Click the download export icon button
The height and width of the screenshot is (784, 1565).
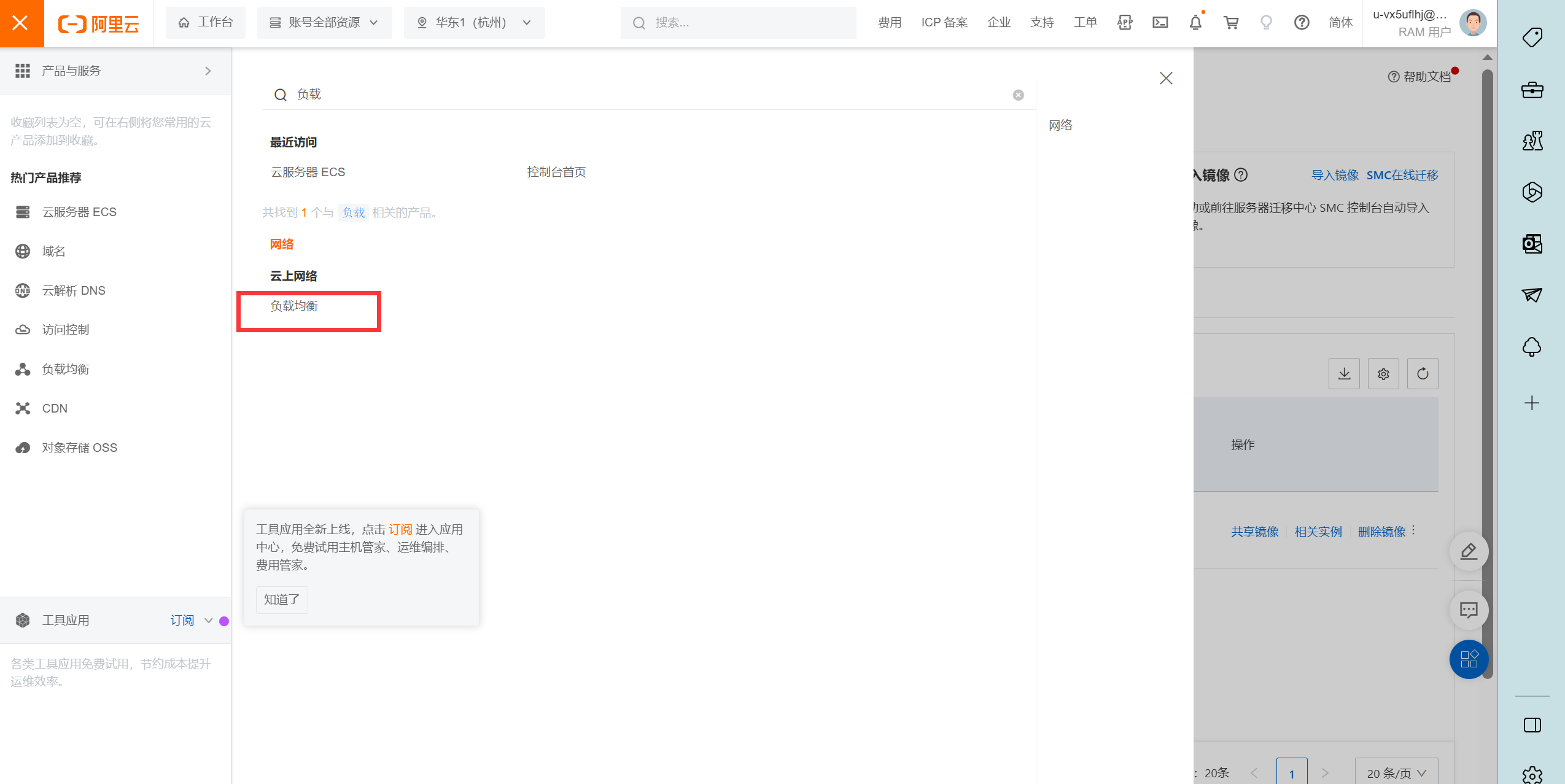click(1344, 373)
